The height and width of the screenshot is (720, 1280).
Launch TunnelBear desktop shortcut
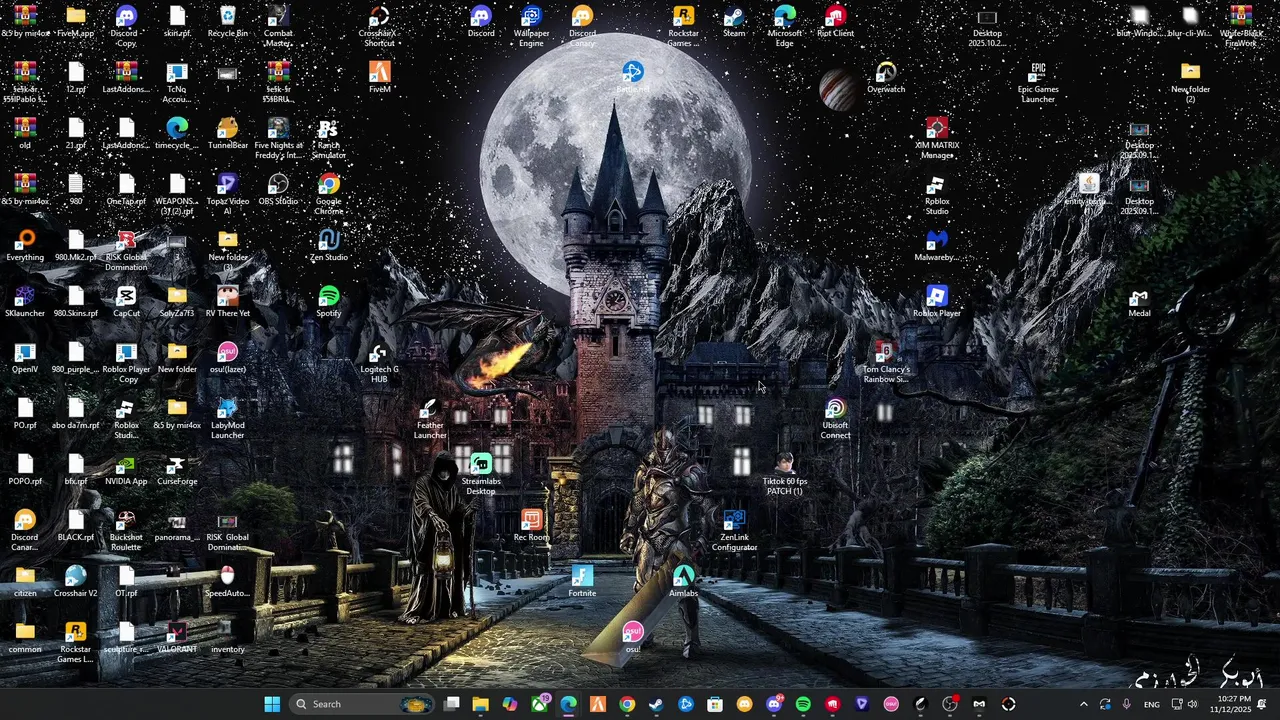pos(228,134)
